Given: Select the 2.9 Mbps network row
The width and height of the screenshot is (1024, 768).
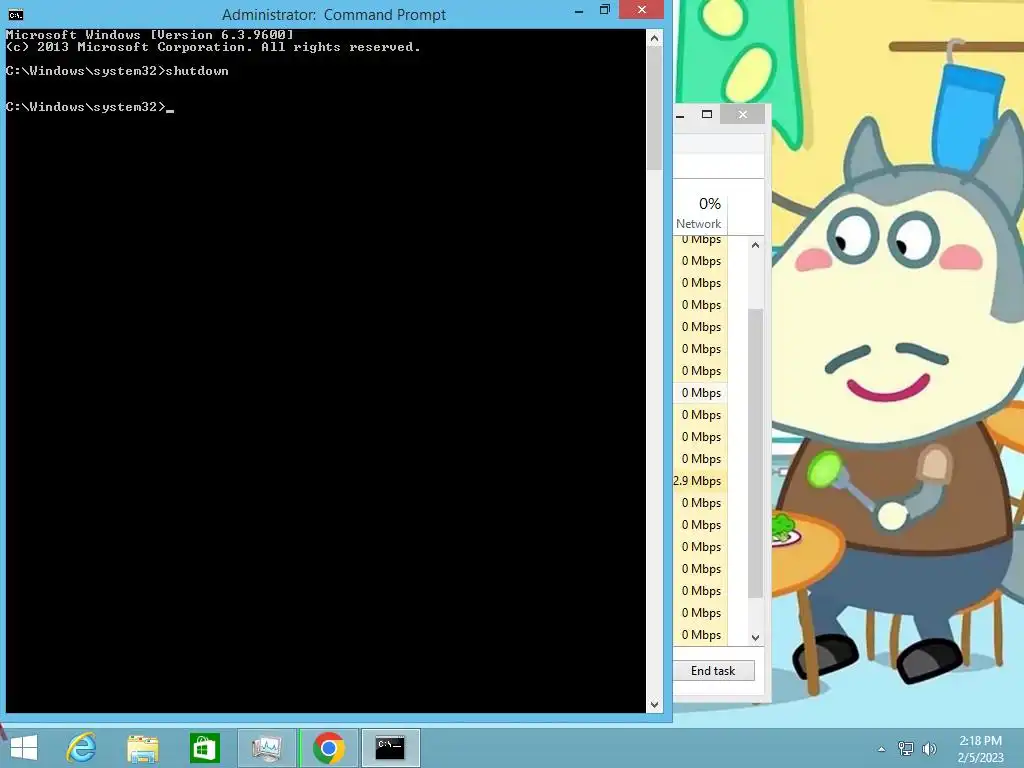Looking at the screenshot, I should [700, 481].
